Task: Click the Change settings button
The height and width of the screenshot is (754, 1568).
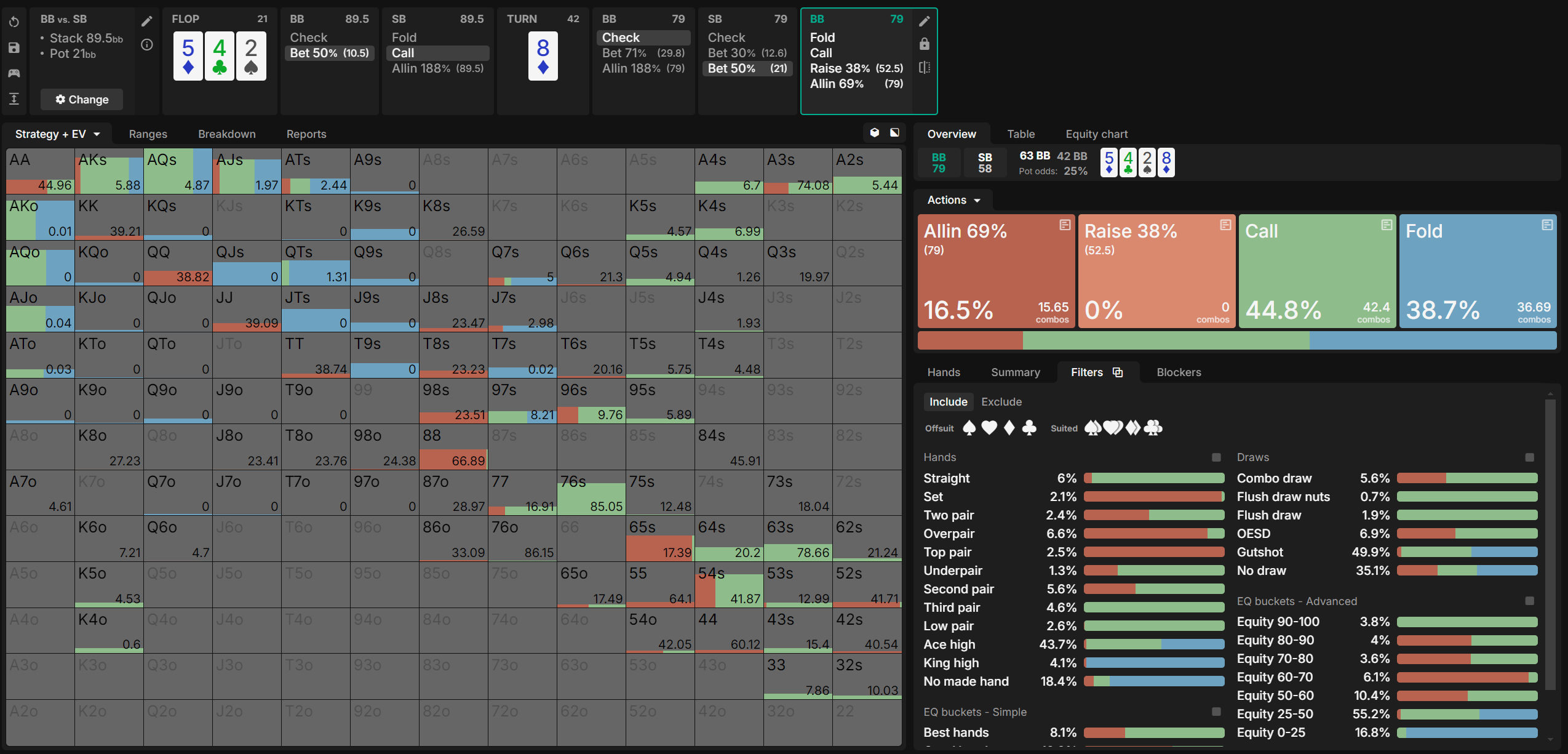Action: 82,100
